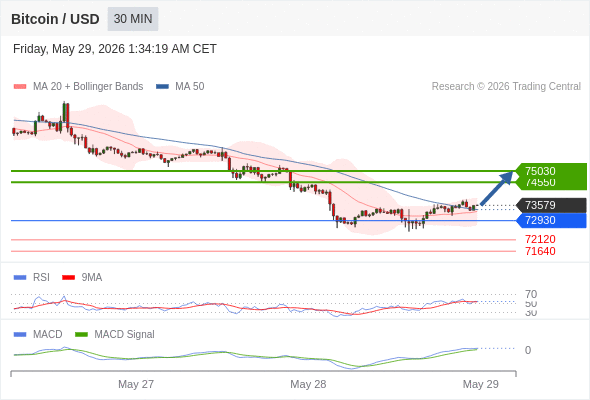Click the Bitcoin / USD title
The image size is (590, 400).
pos(55,19)
